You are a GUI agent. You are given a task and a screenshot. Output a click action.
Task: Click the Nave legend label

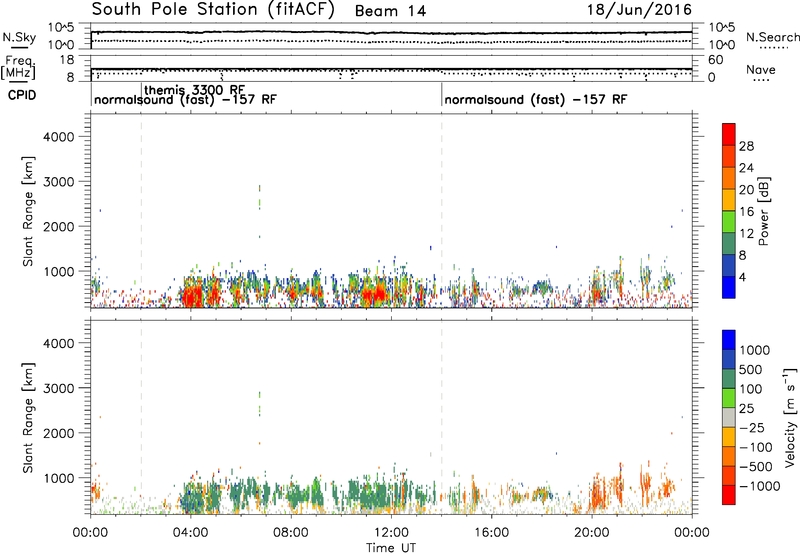pos(760,69)
